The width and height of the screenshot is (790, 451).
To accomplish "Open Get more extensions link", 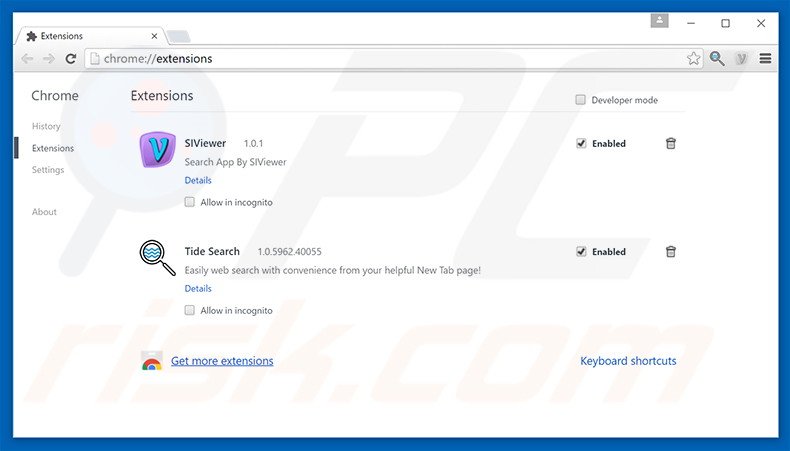I will click(222, 361).
